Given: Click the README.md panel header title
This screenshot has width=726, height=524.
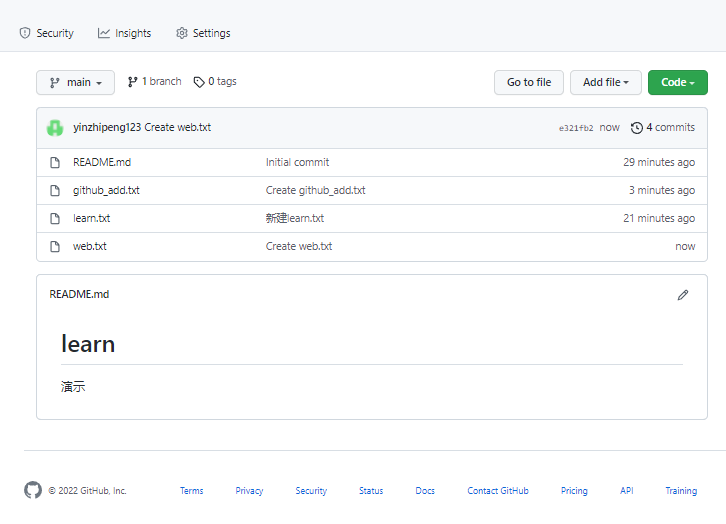Looking at the screenshot, I should click(x=79, y=294).
